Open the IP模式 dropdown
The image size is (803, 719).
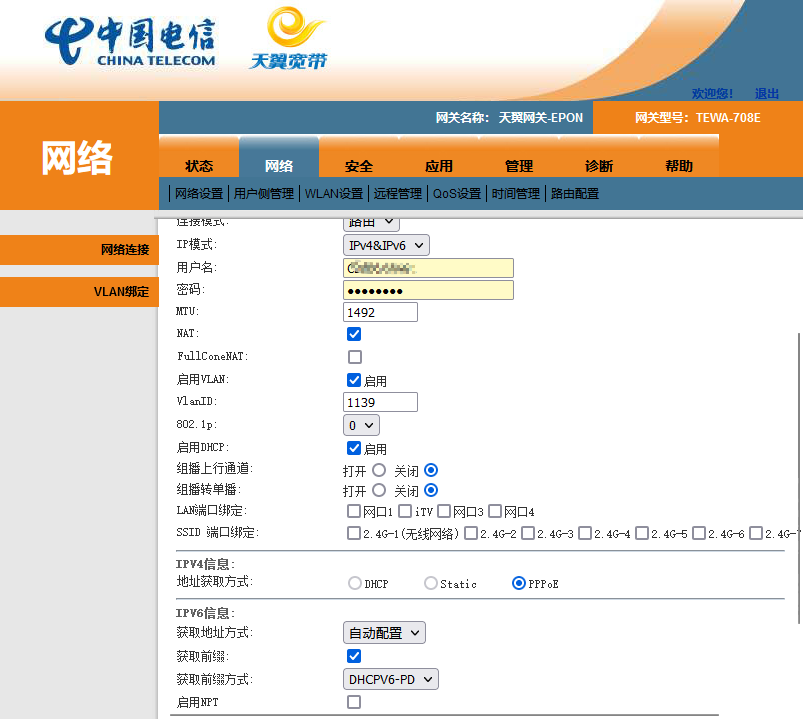coord(386,245)
